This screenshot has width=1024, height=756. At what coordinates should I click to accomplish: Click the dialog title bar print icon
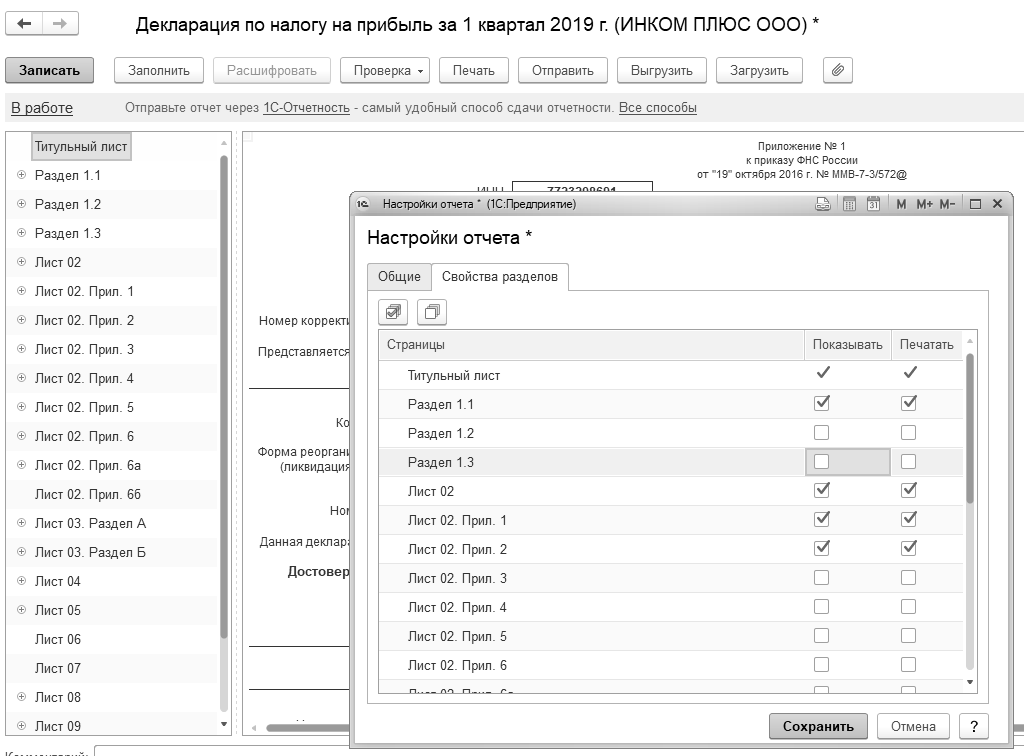(823, 204)
